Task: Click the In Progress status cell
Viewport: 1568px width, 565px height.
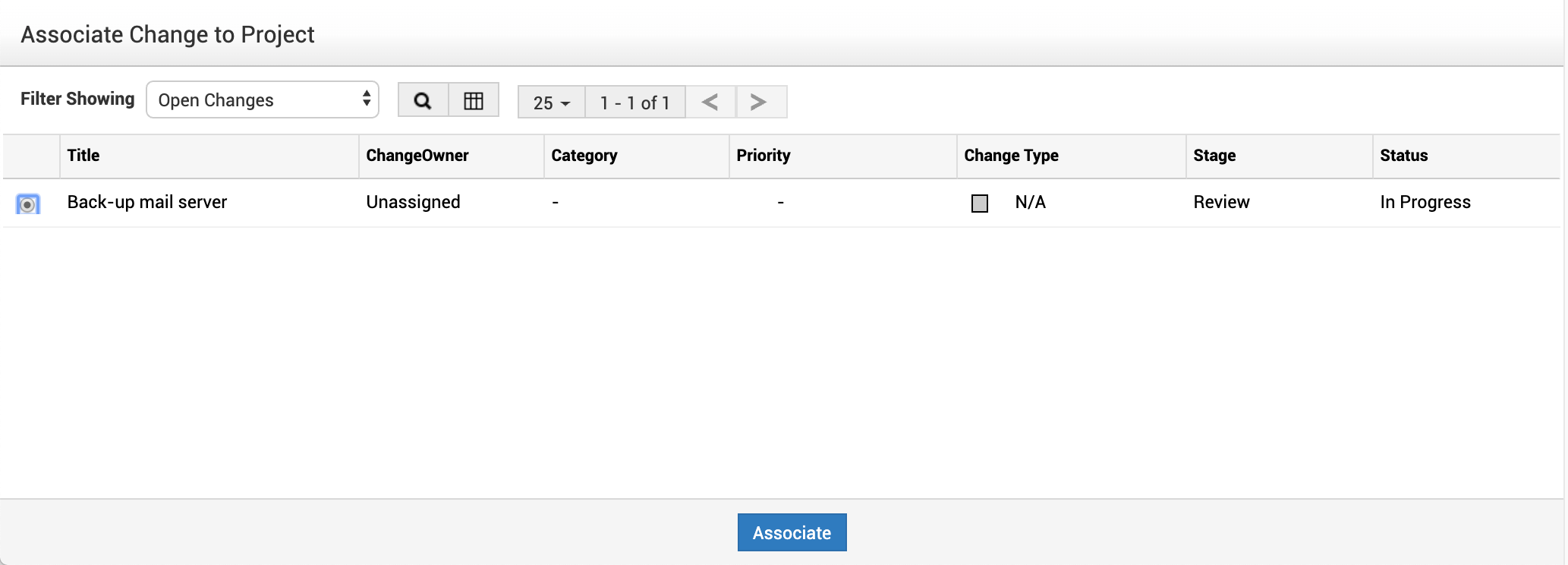Action: [x=1425, y=202]
